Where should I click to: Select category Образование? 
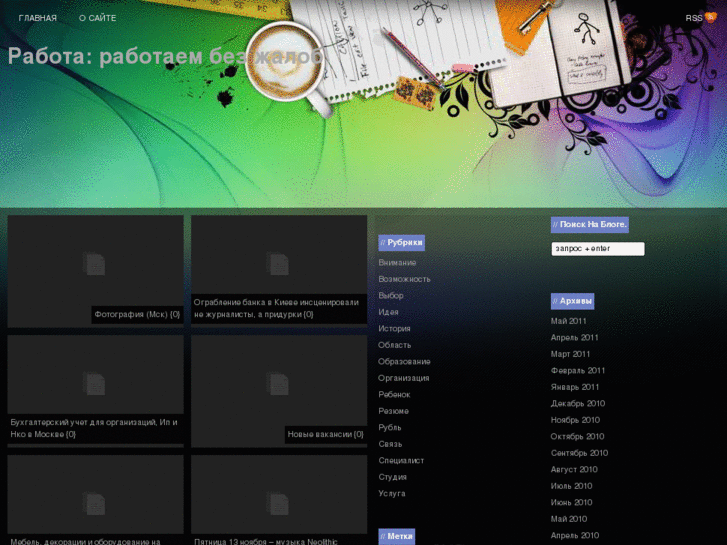[404, 362]
